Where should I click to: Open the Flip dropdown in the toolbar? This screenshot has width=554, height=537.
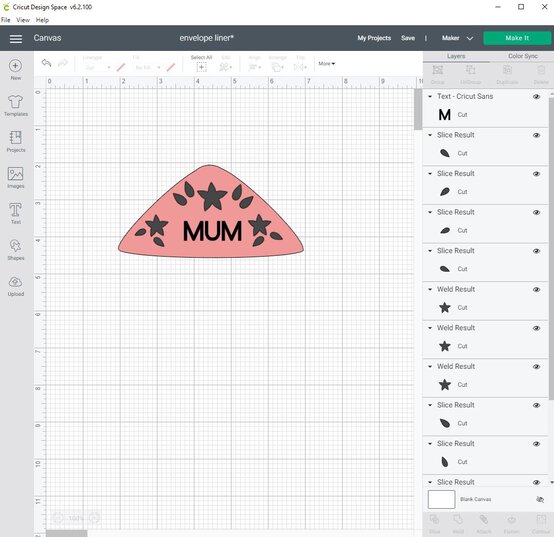(300, 67)
